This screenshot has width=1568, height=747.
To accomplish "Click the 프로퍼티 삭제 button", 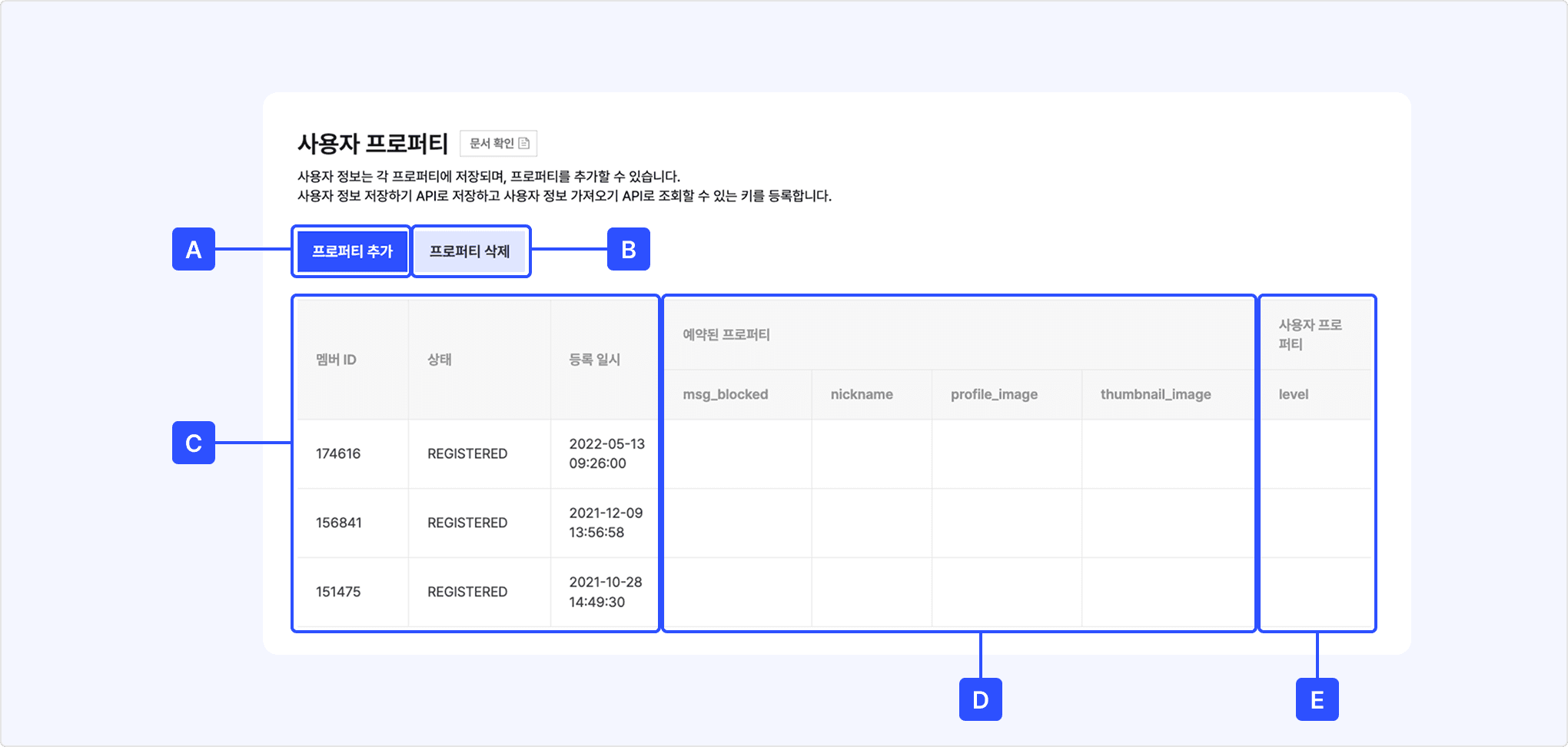I will [470, 251].
